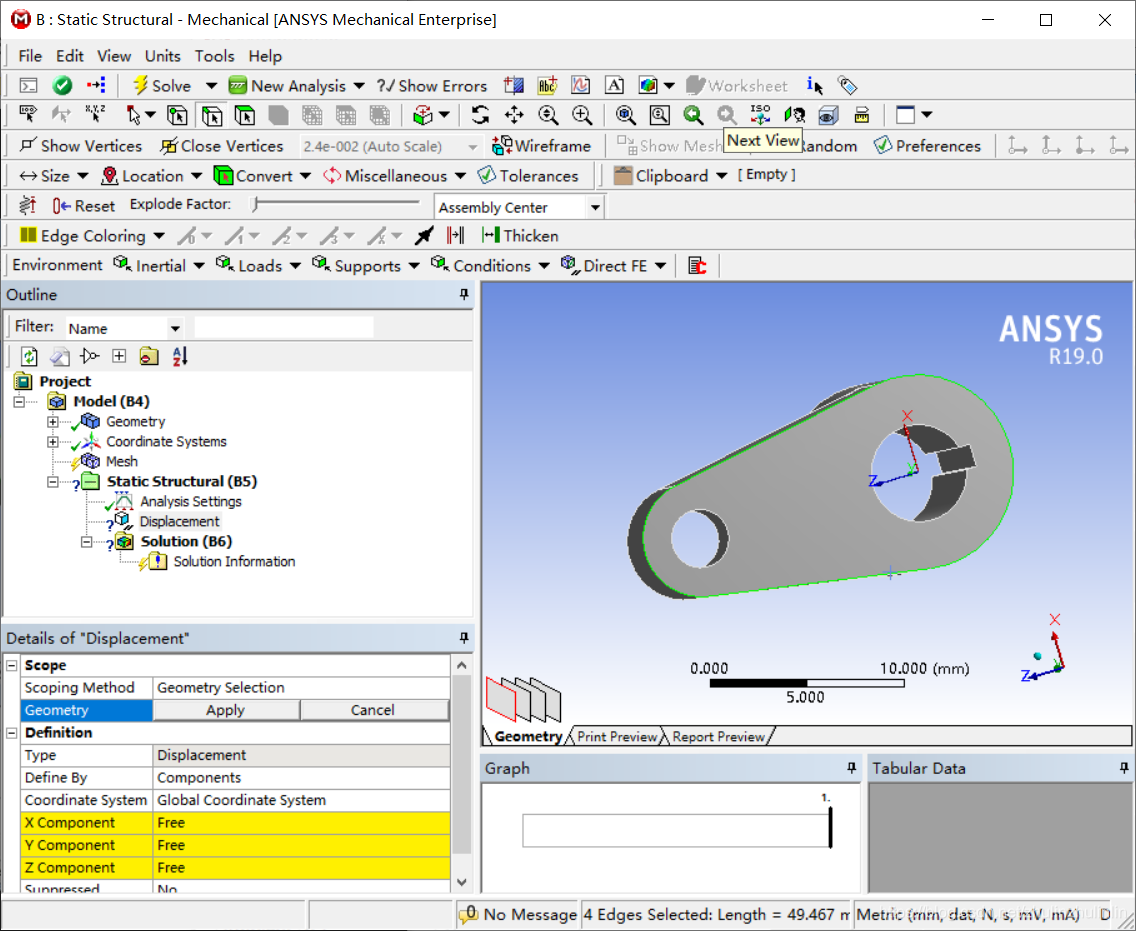The width and height of the screenshot is (1136, 931).
Task: Click the Outline filter text field
Action: 284,327
